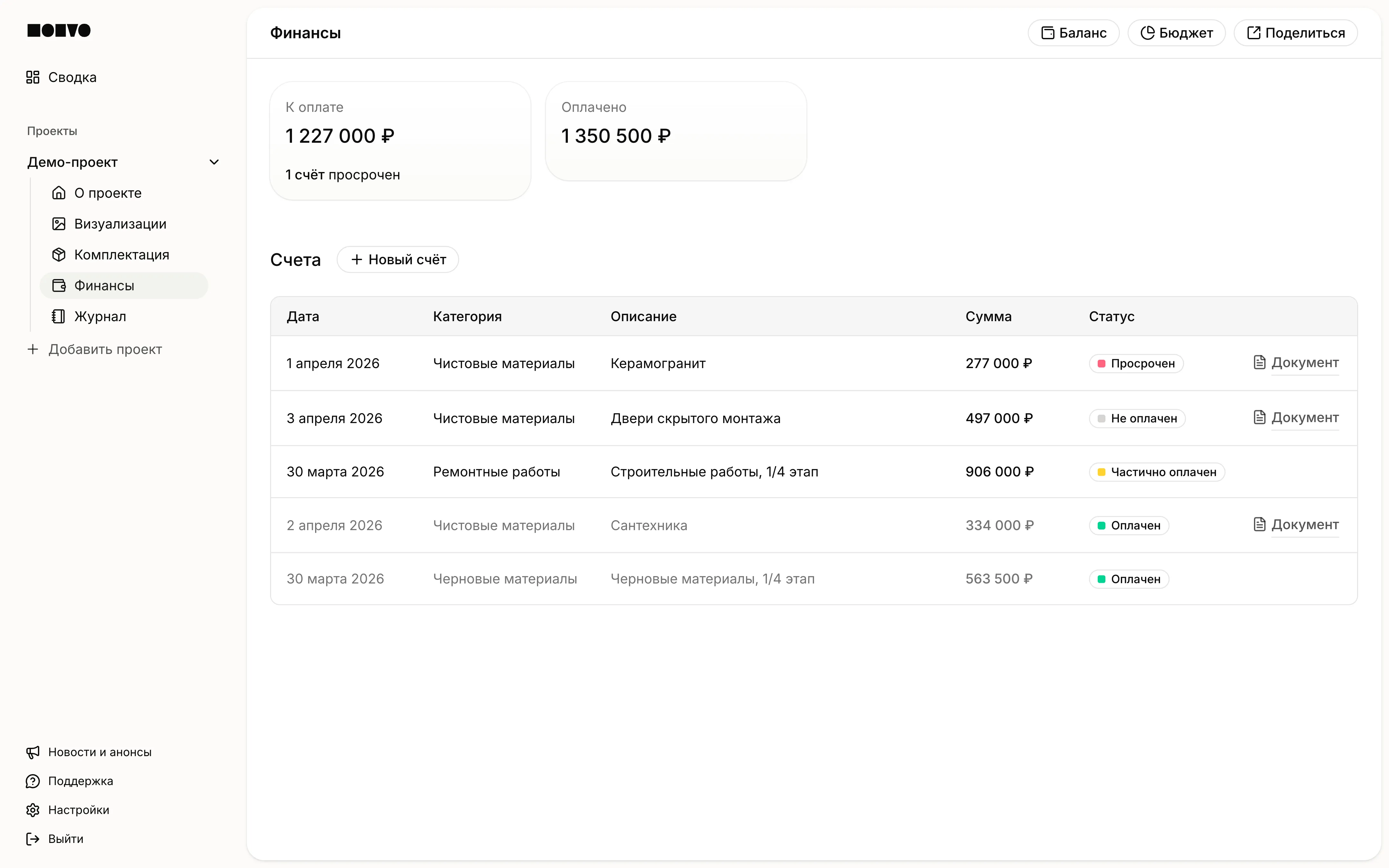Click document icon in Керамогранит row
This screenshot has width=1389, height=868.
[1259, 362]
